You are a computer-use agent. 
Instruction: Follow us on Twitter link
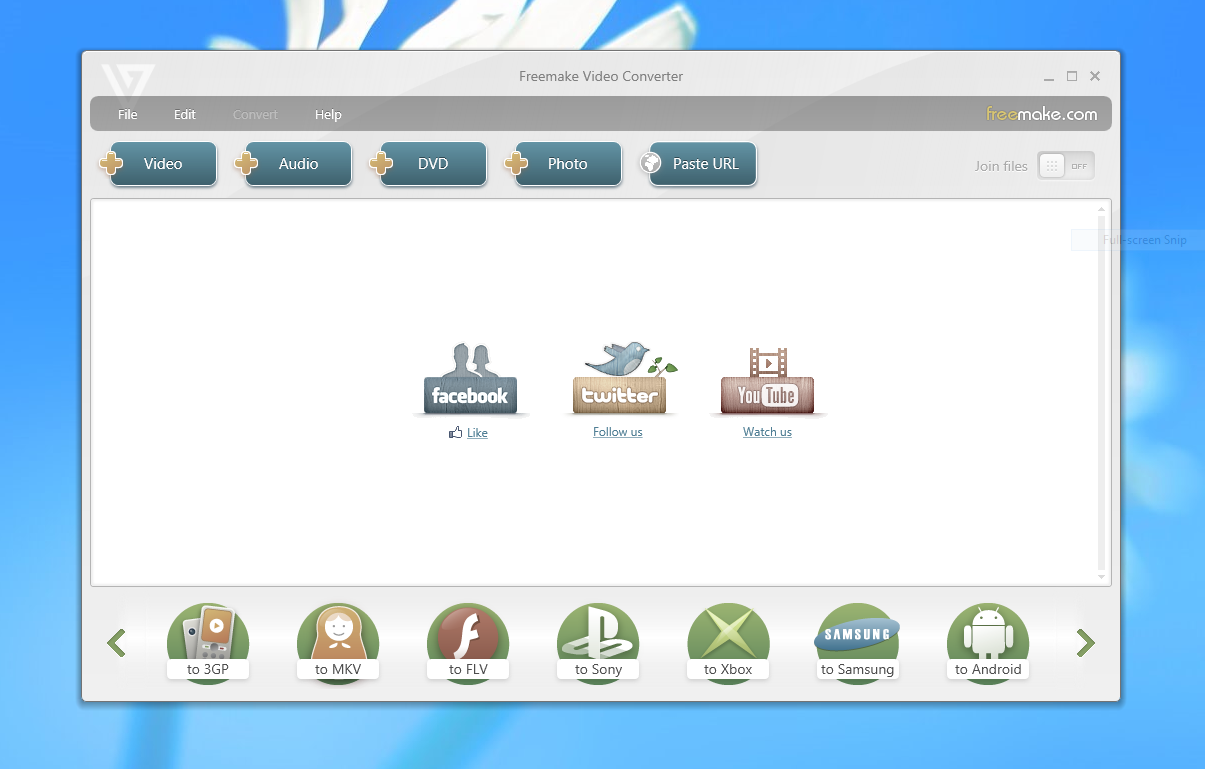(617, 431)
